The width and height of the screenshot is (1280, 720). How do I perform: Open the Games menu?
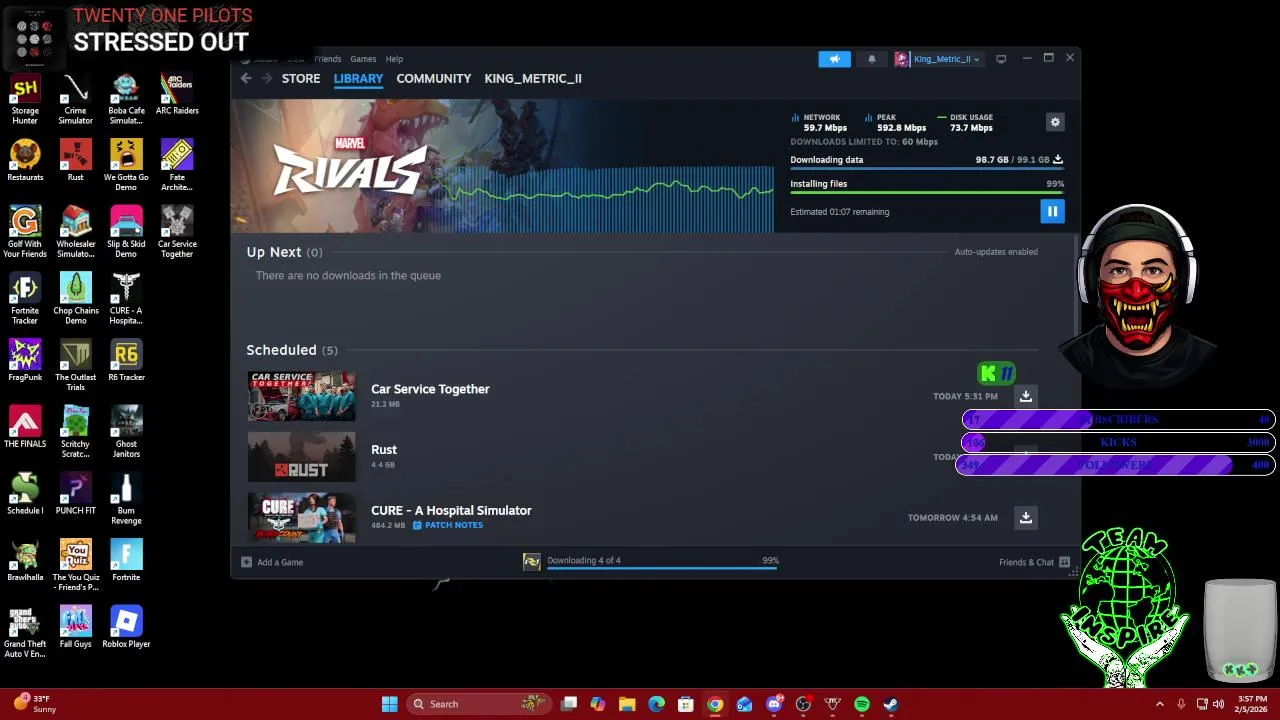click(363, 59)
